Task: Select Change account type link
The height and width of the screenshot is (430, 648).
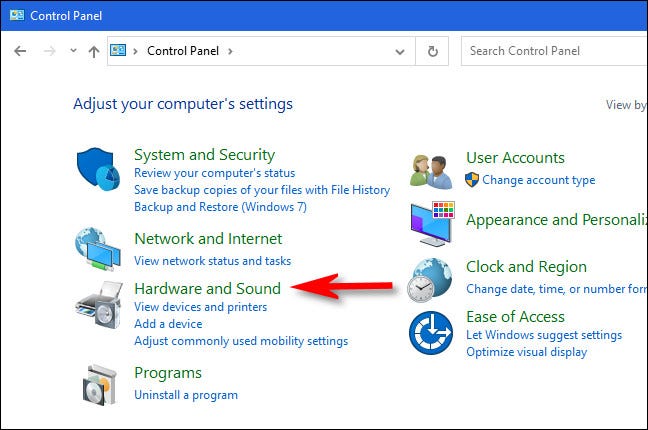Action: coord(538,180)
